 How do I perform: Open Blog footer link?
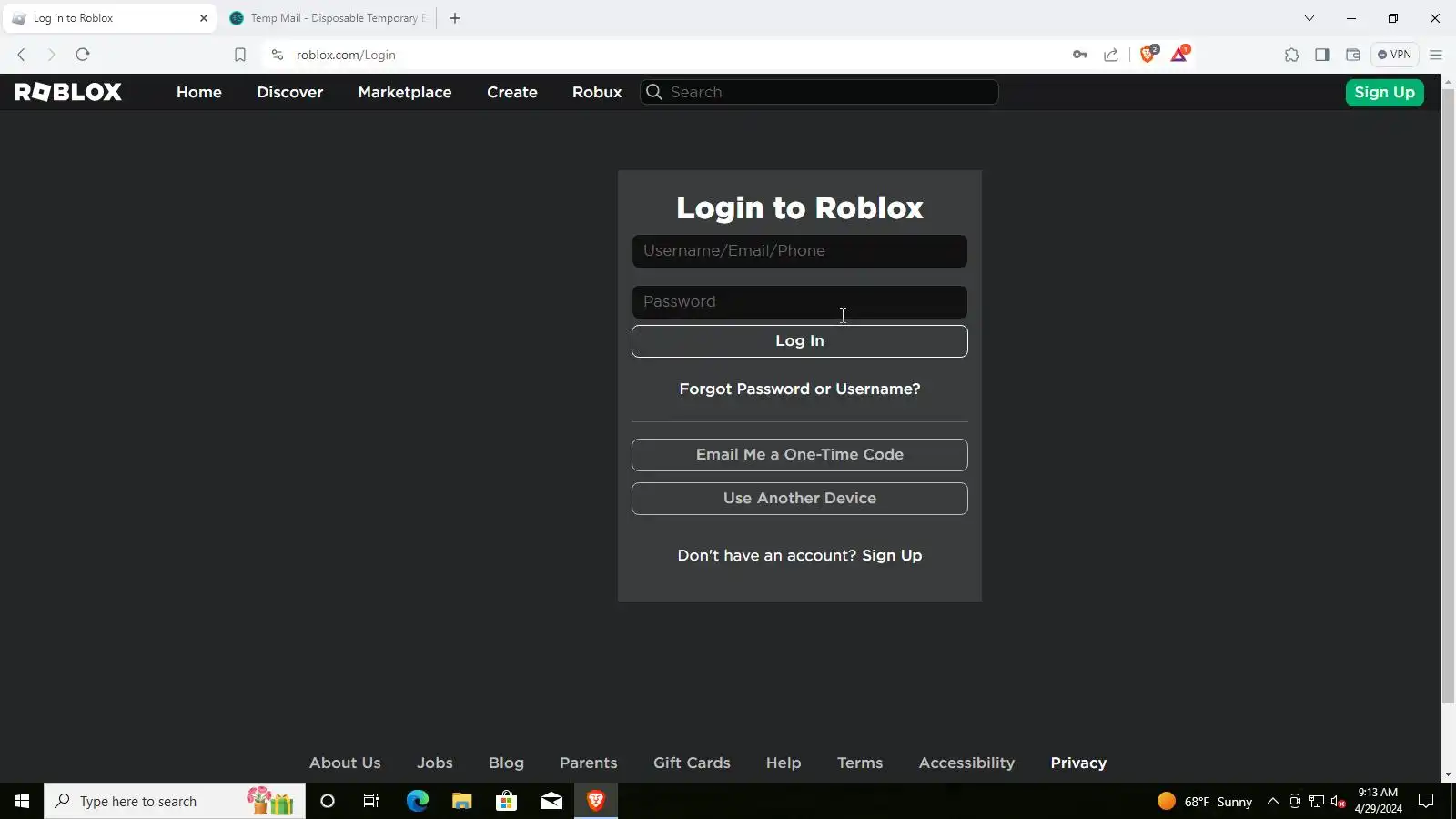point(506,763)
